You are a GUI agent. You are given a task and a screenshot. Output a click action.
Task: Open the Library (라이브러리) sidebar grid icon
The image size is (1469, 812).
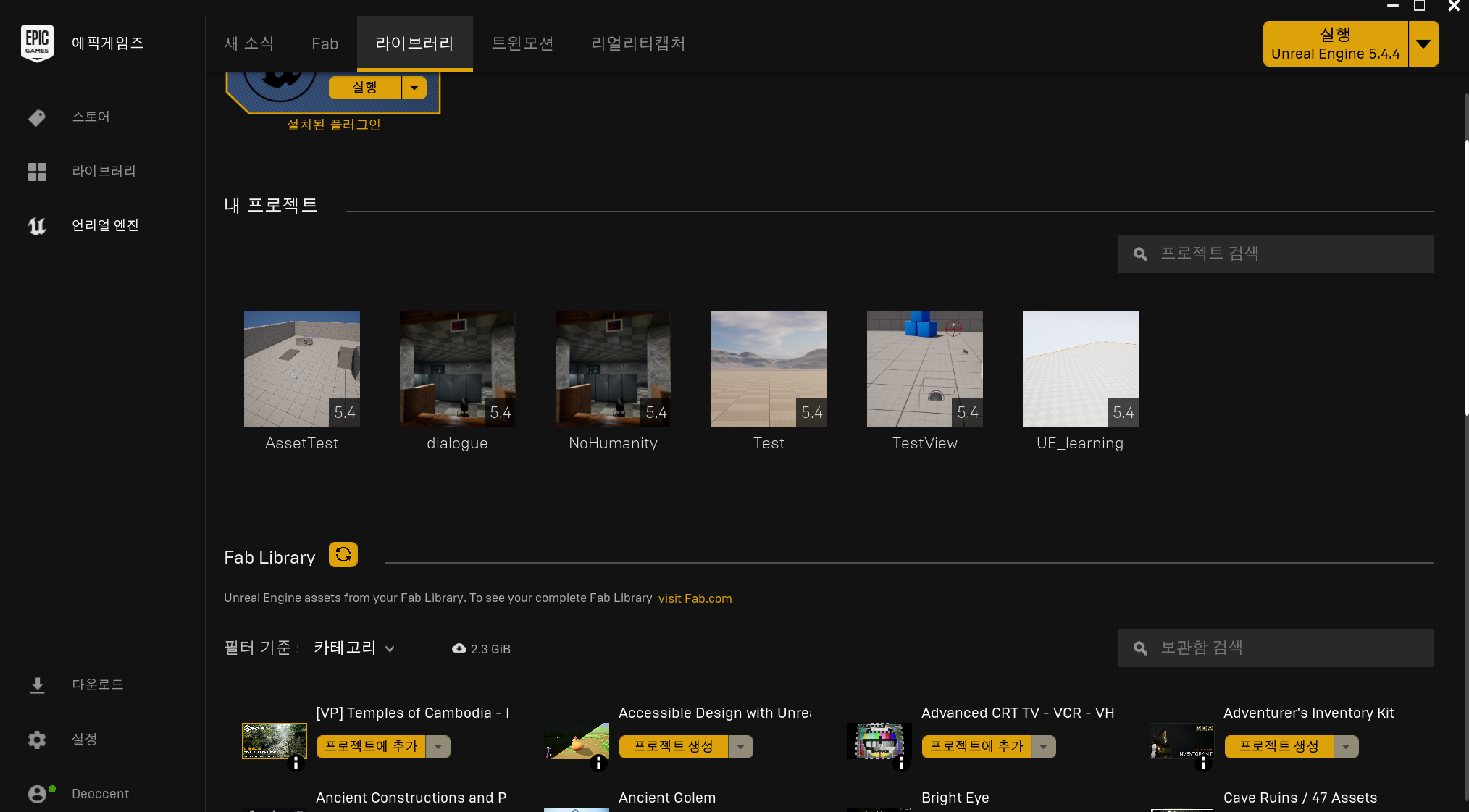coord(37,172)
